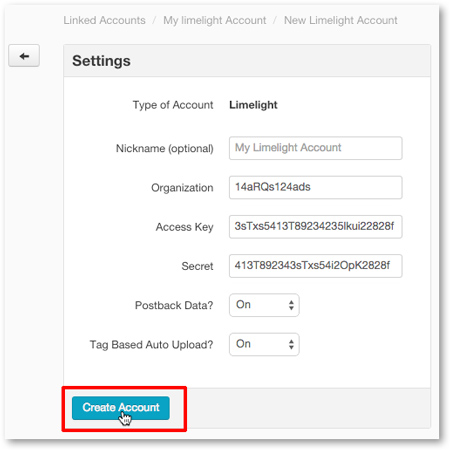
Task: Navigate to My limelight Account breadcrumb
Action: (x=215, y=20)
